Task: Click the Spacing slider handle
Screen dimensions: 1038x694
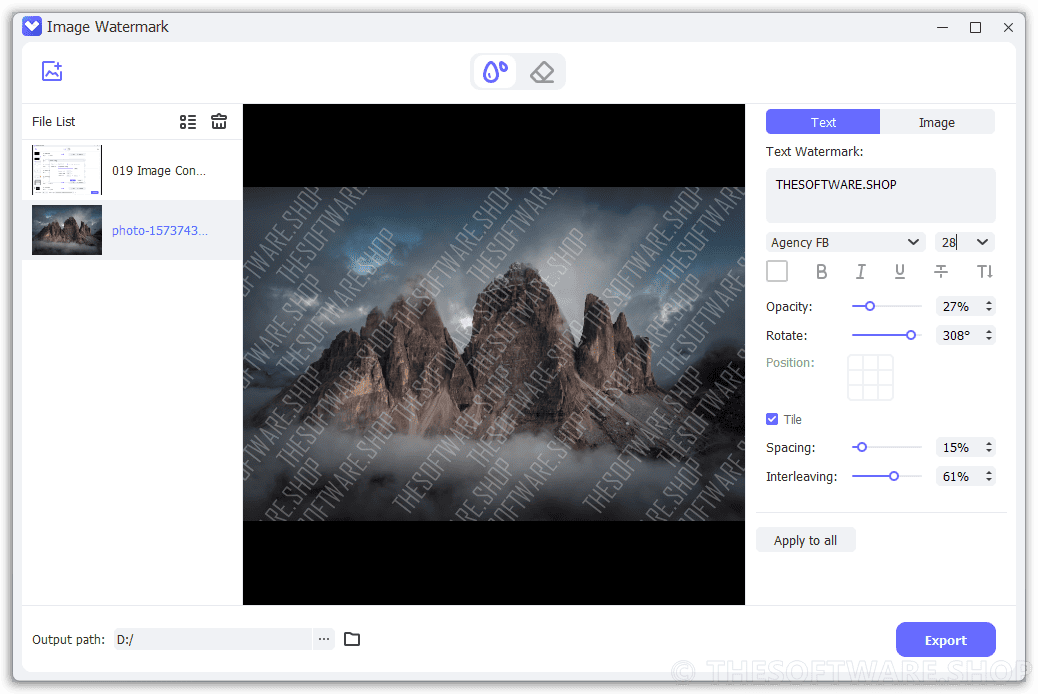Action: pos(861,448)
